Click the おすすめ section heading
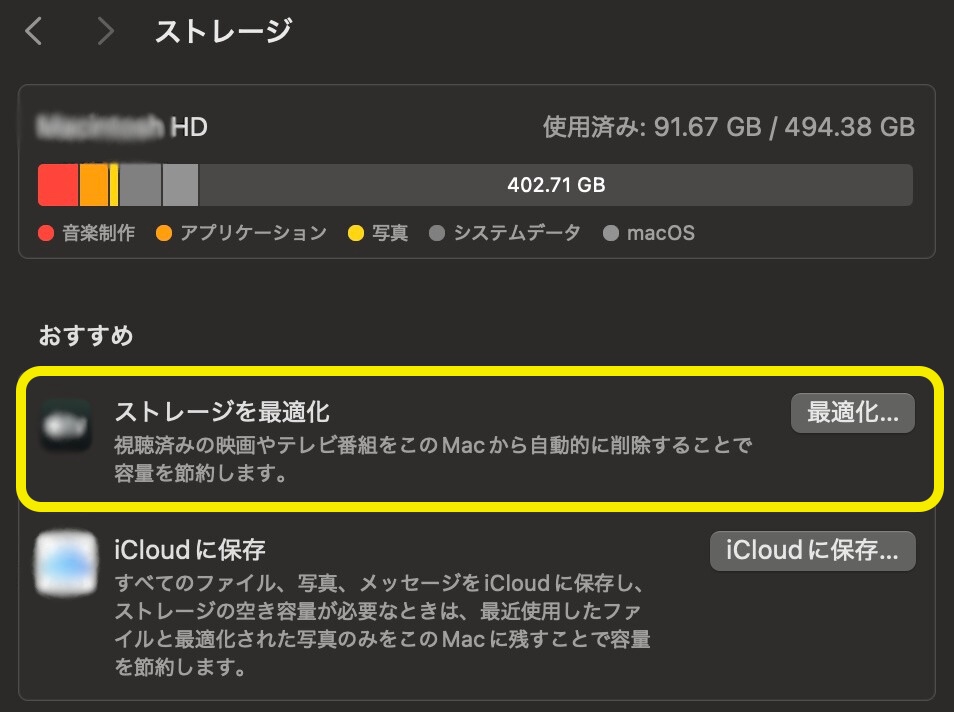 coord(86,336)
